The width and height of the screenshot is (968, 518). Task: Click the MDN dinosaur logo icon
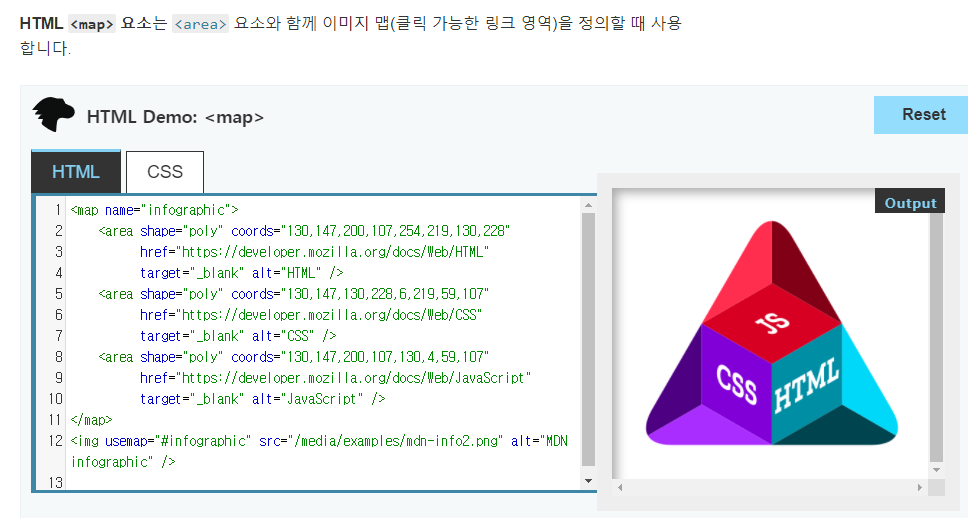53,114
